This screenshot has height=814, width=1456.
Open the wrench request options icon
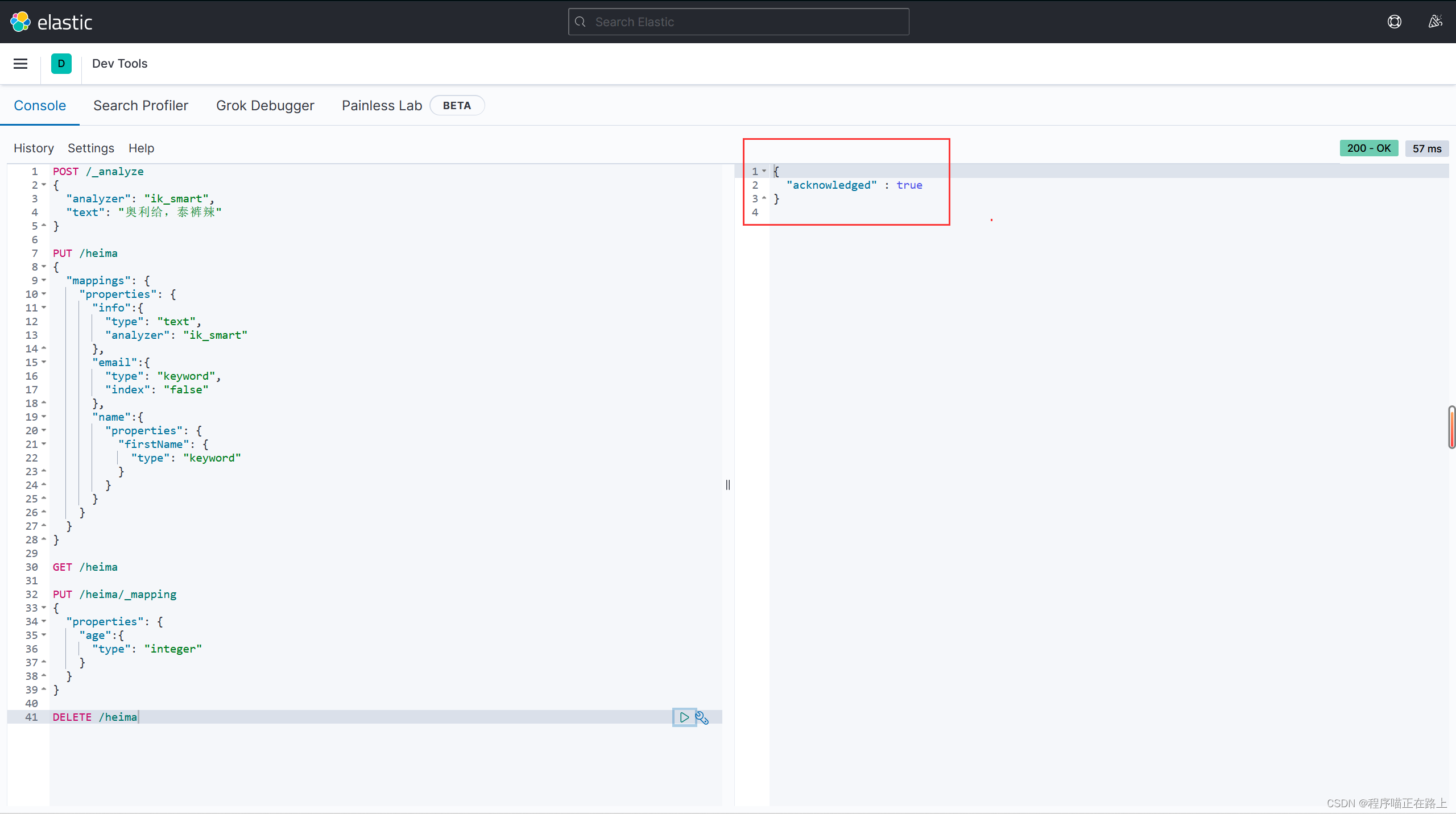click(x=702, y=718)
